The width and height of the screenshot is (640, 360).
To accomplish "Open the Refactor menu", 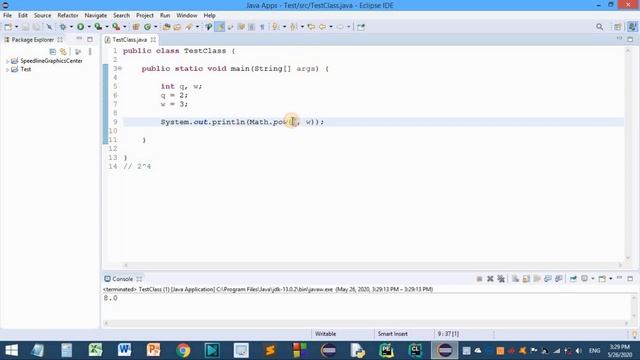I will click(x=68, y=15).
